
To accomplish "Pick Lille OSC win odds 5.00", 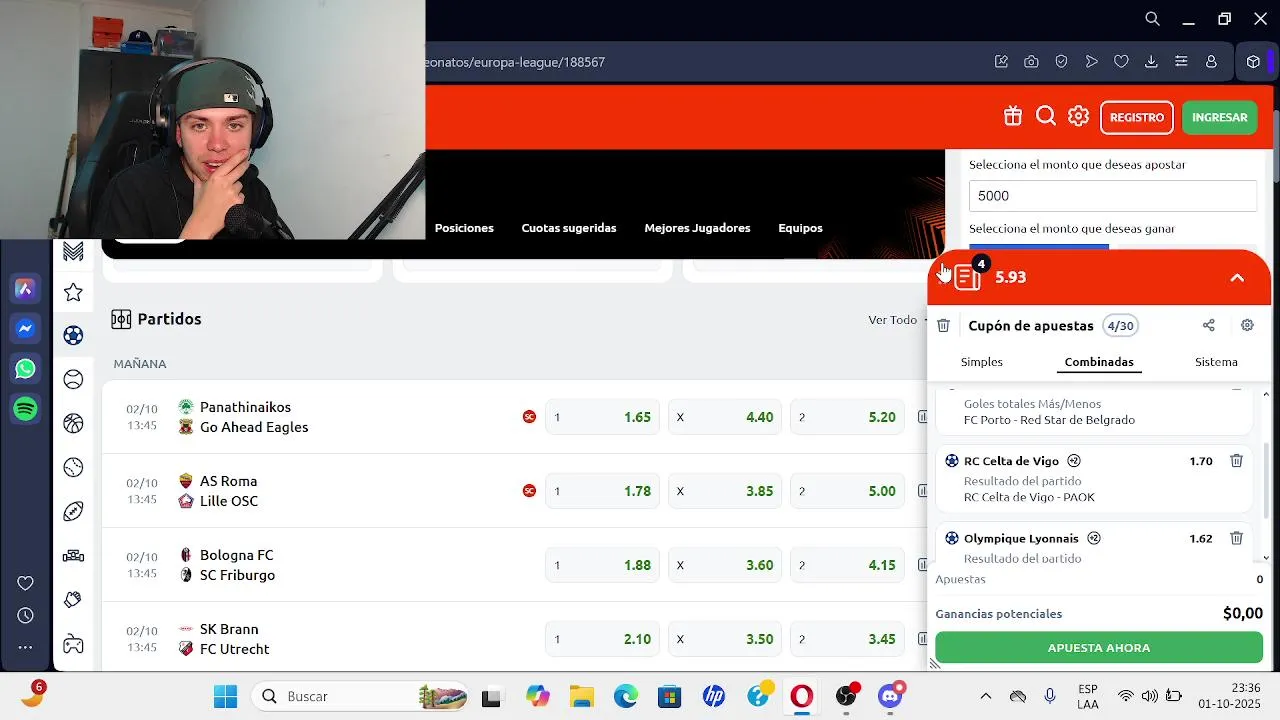I will [848, 491].
